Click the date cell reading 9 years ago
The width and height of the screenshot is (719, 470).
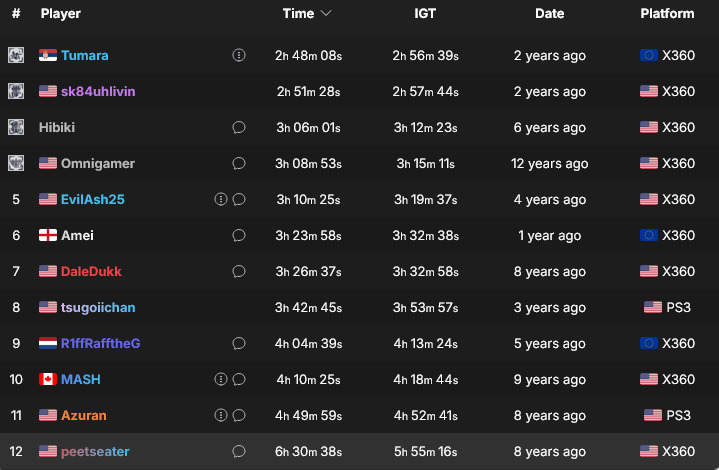pyautogui.click(x=549, y=379)
